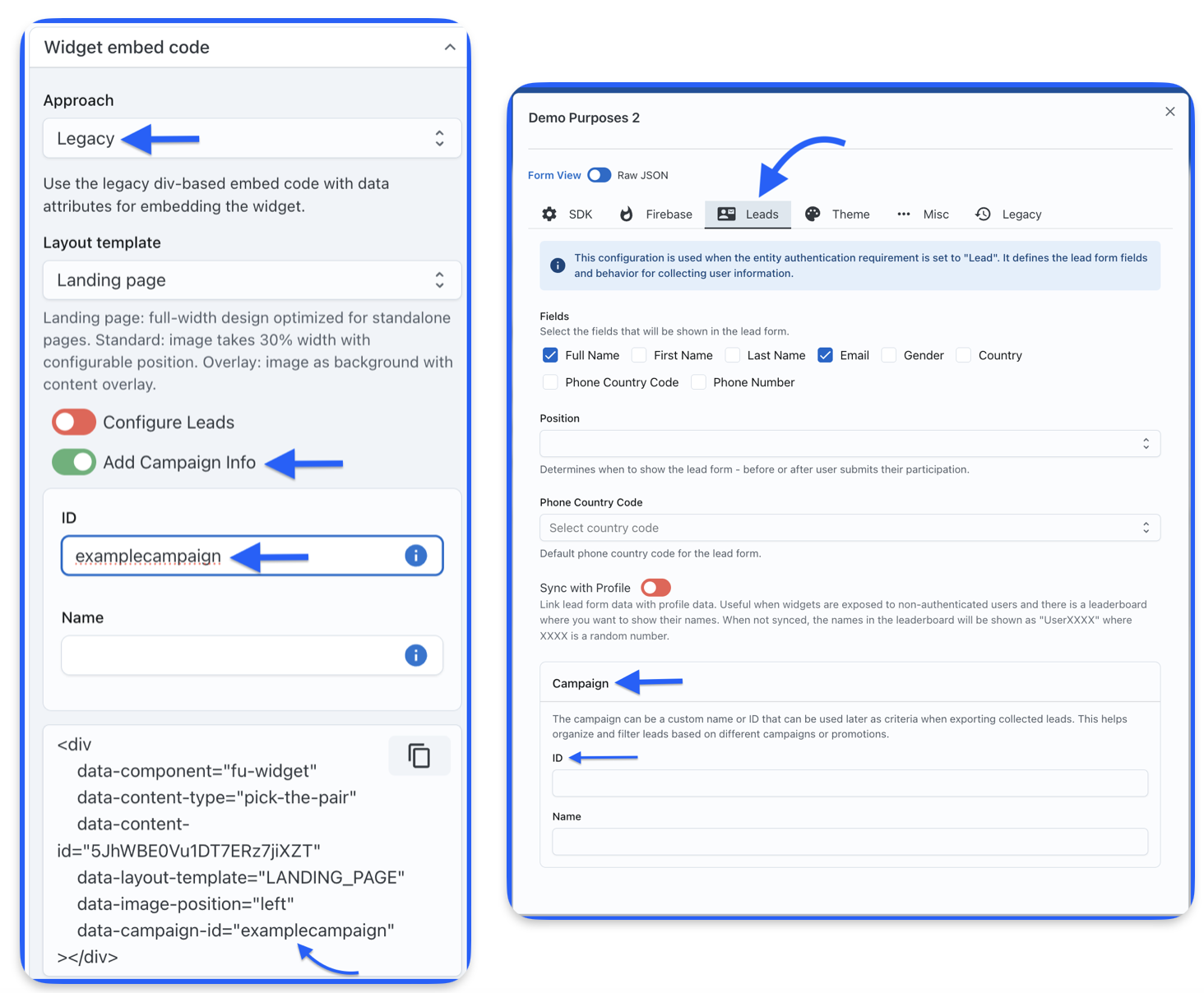
Task: Click the Campaign ID field in Leads tab
Action: (x=850, y=783)
